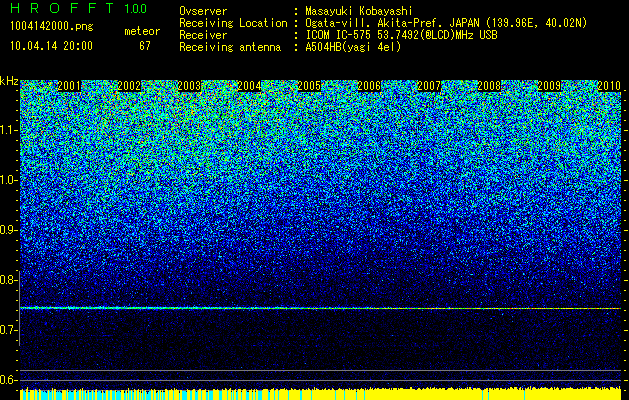Click the 0.6 kHz axis label
The image size is (629, 400).
point(8,380)
